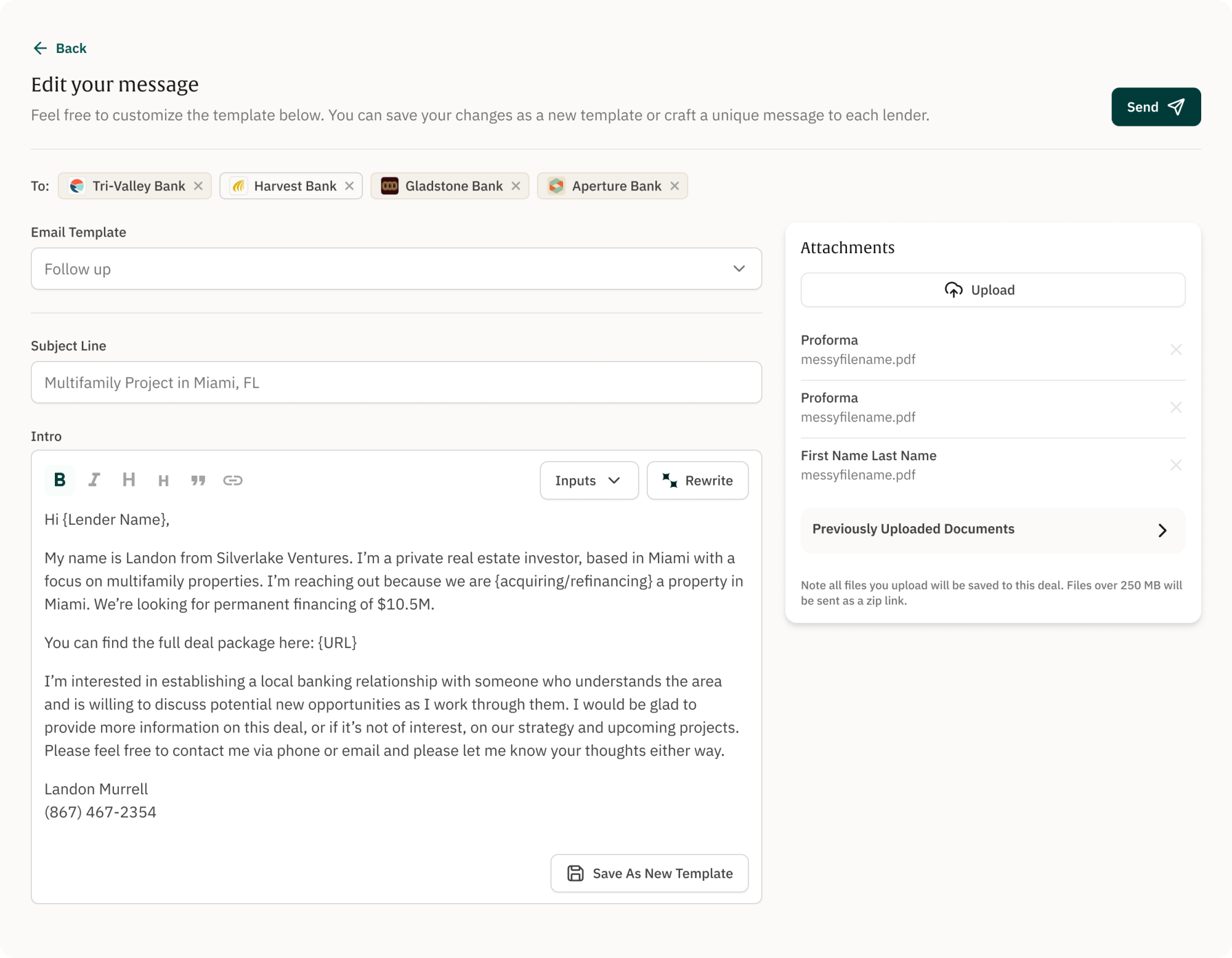Apply italic formatting in editor toolbar

(94, 480)
